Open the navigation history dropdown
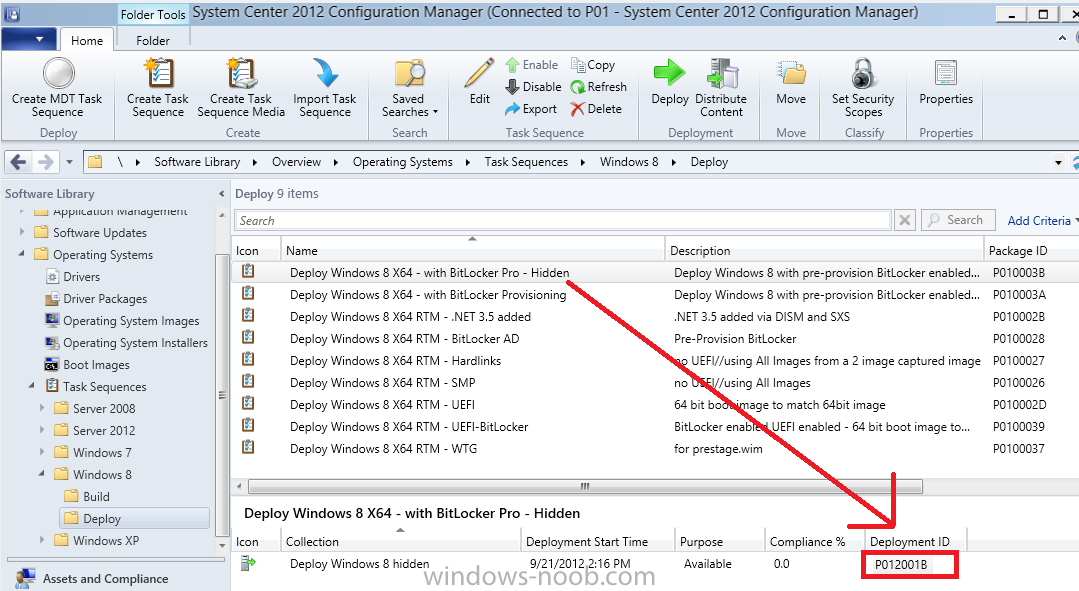The width and height of the screenshot is (1079, 591). point(70,162)
